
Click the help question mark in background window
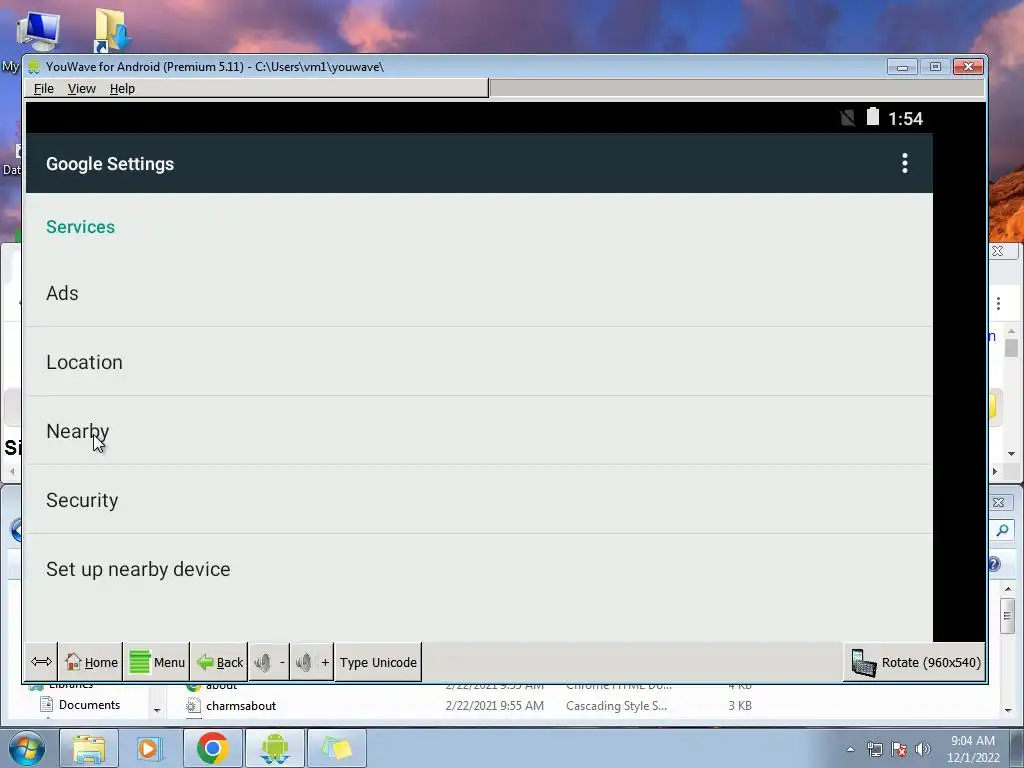[x=993, y=564]
